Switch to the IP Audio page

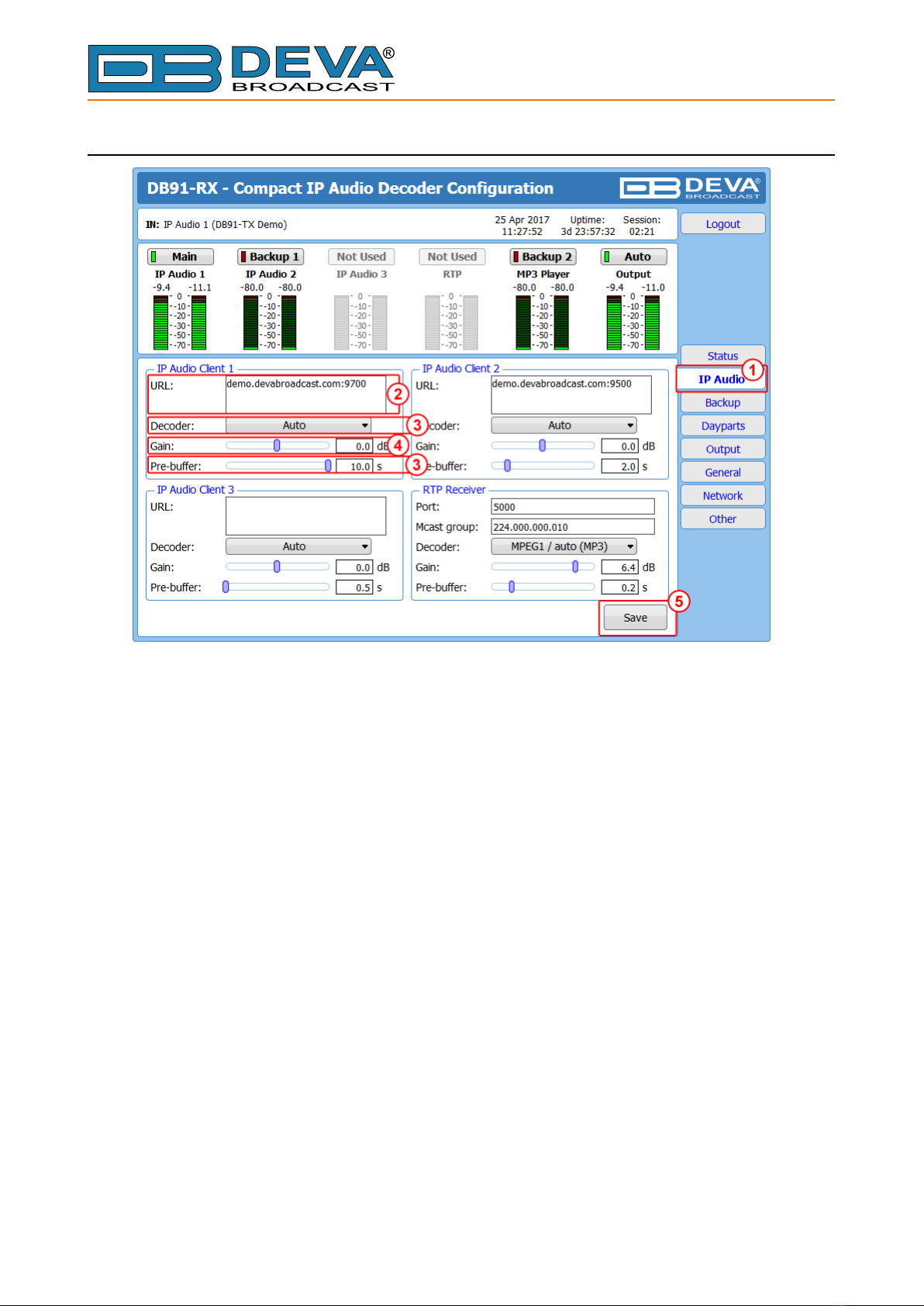coord(721,379)
